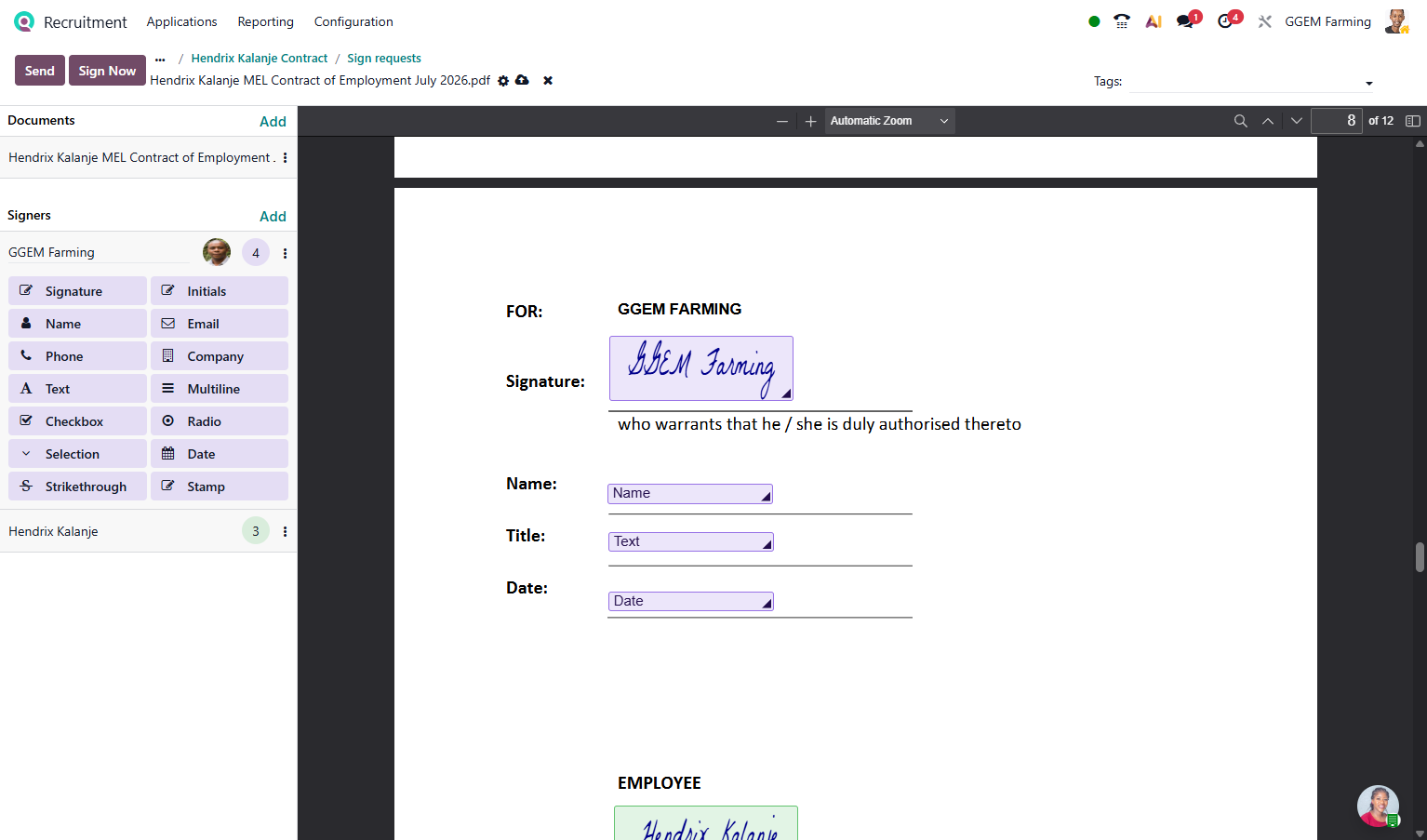
Task: Select the Strikethrough field type
Action: coord(78,487)
